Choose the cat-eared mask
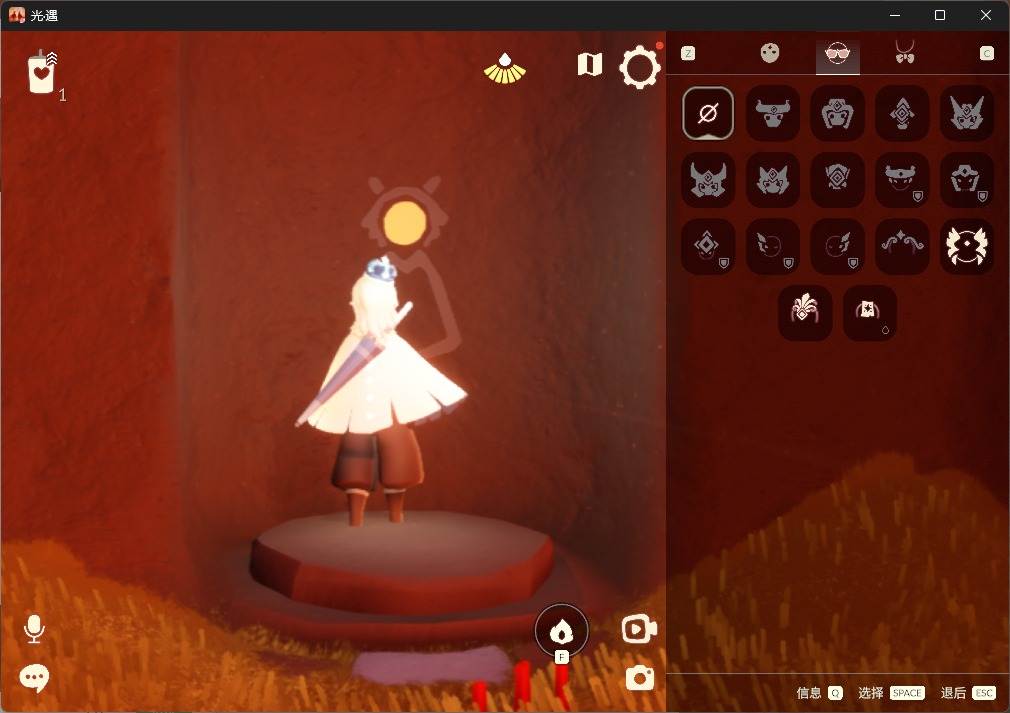The height and width of the screenshot is (713, 1010). pos(772,180)
